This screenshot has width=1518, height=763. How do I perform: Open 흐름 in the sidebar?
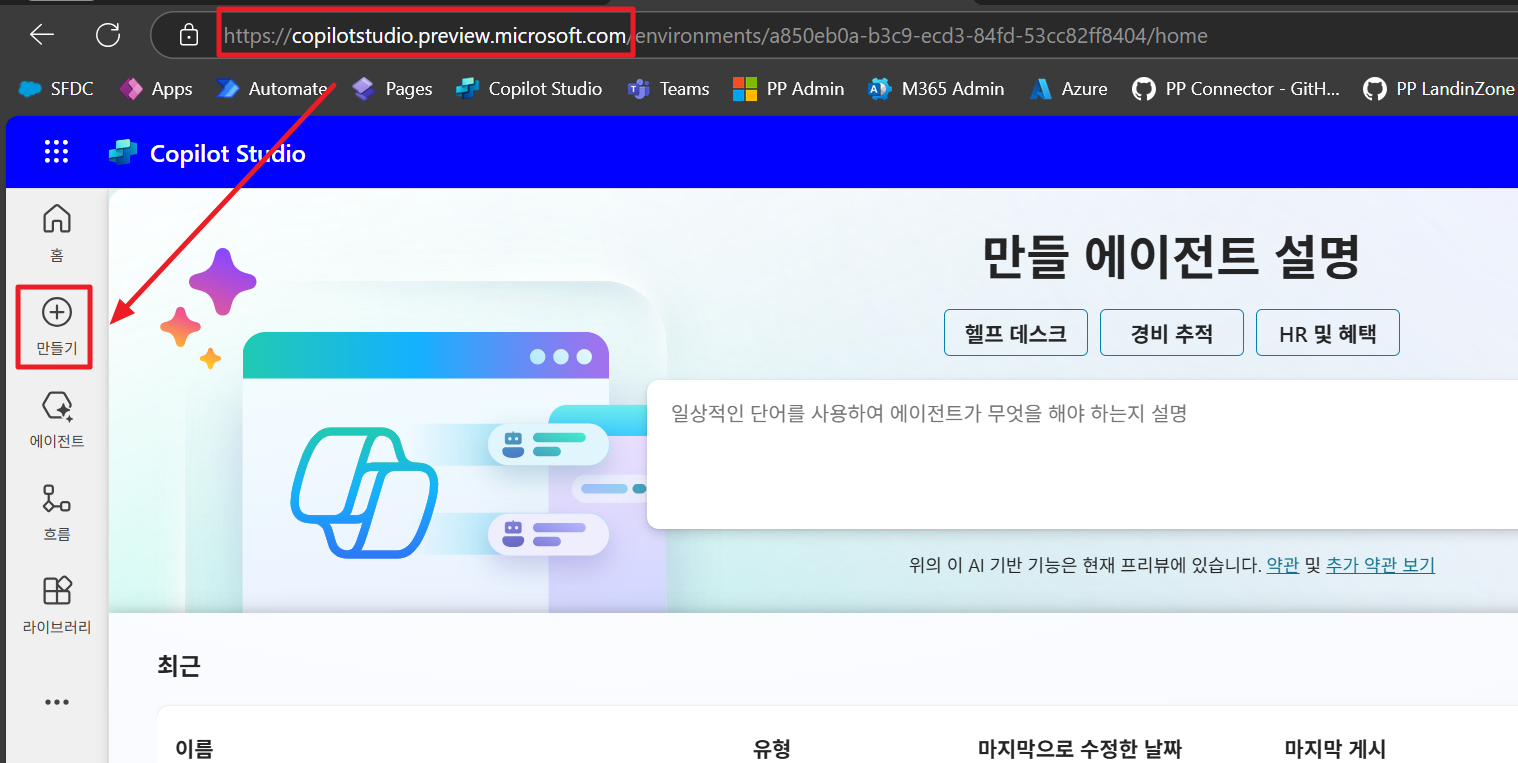tap(57, 513)
